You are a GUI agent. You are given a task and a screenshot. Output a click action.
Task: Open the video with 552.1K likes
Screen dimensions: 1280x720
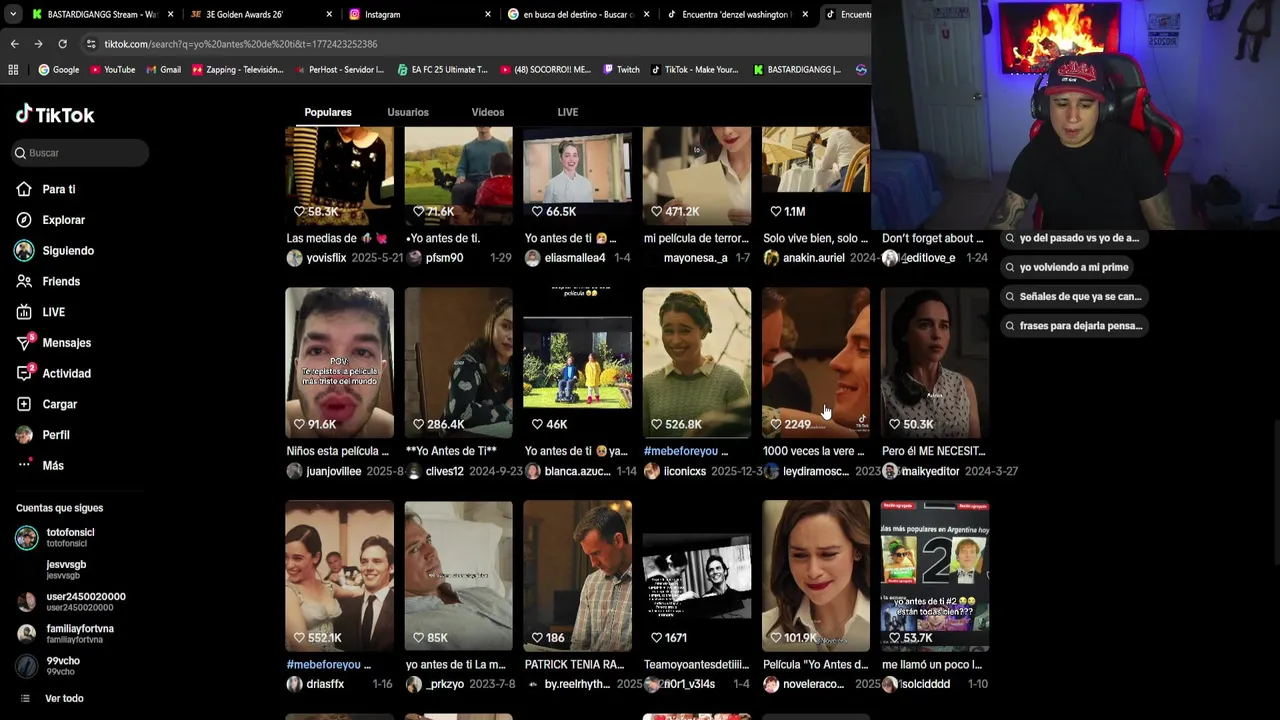tap(339, 576)
